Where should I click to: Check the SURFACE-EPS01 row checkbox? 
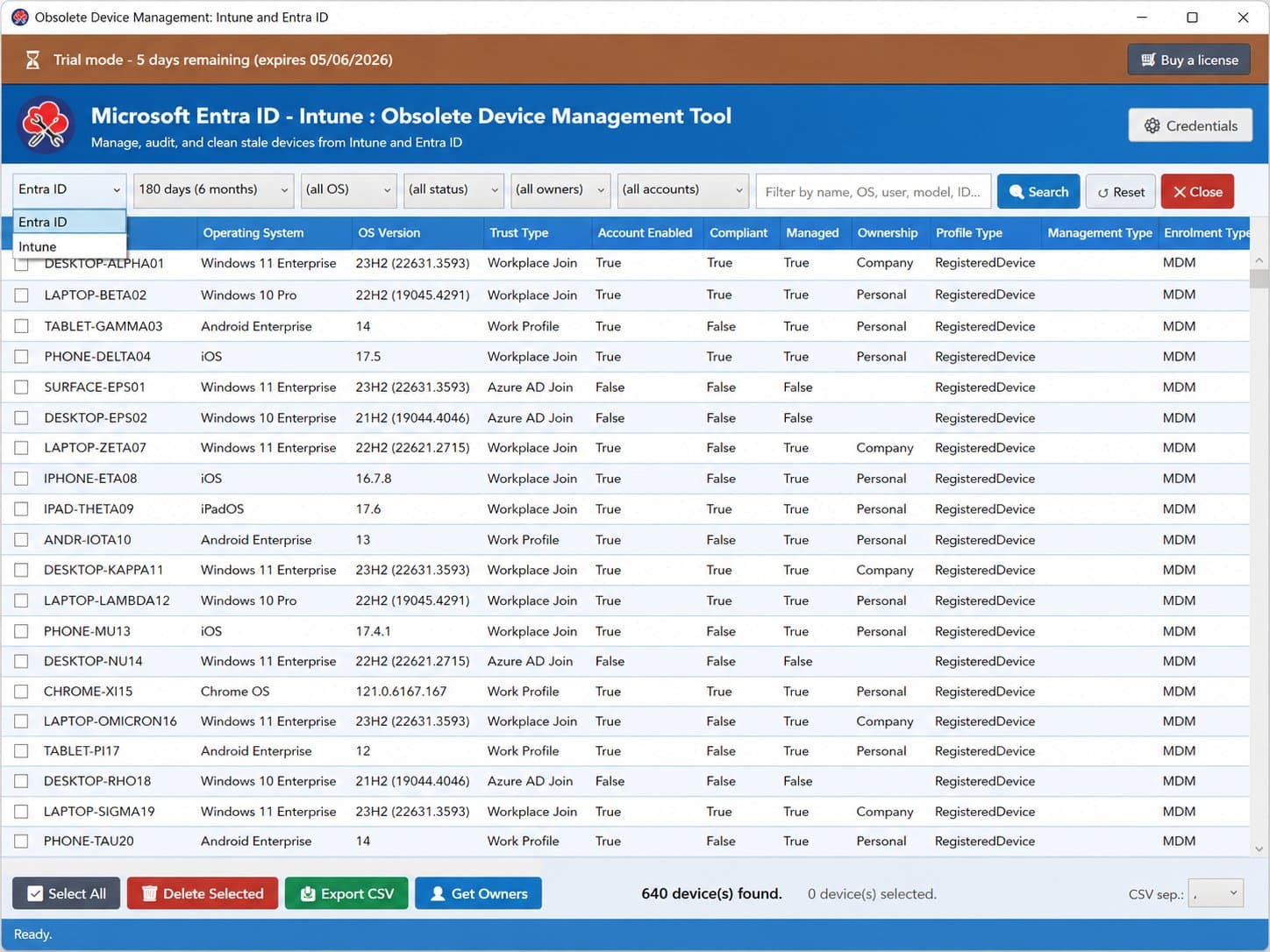[22, 387]
